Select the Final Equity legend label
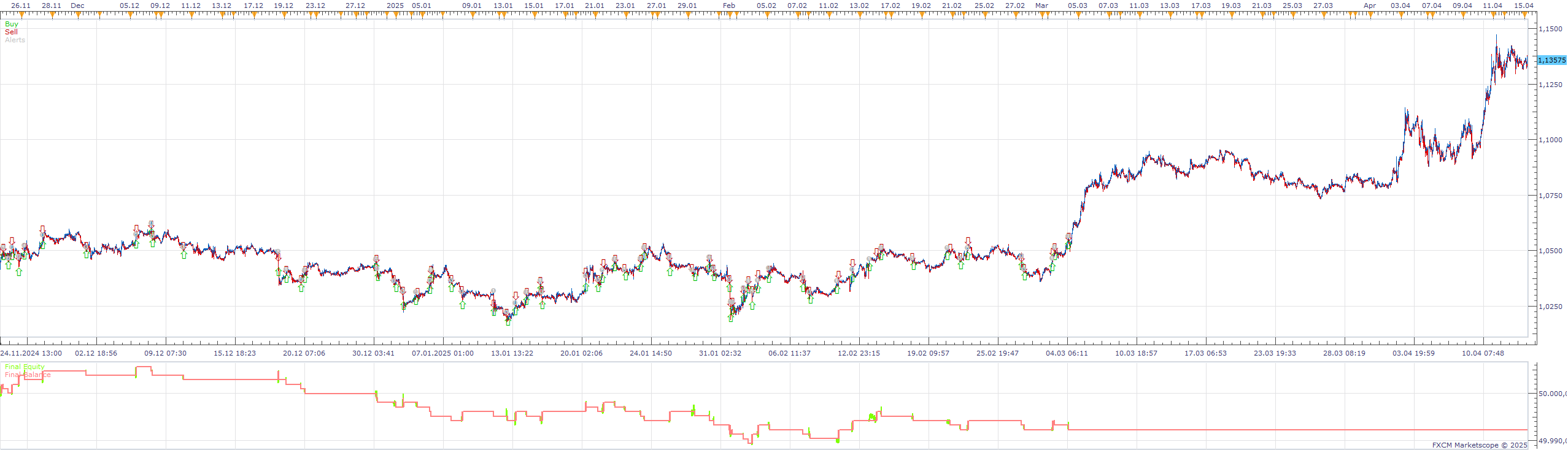Image resolution: width=1568 pixels, height=450 pixels. point(25,367)
